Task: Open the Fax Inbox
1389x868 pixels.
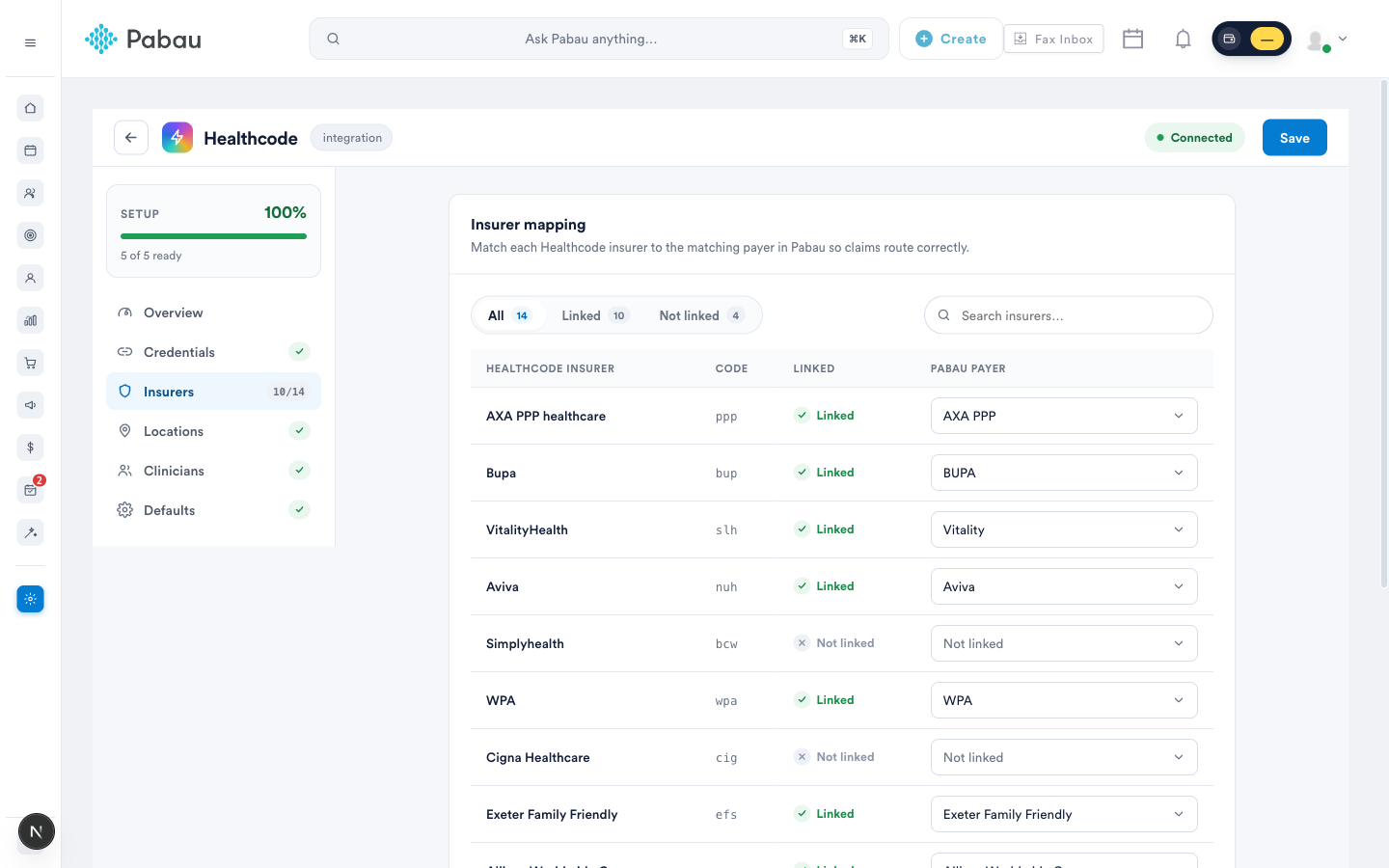Action: pyautogui.click(x=1053, y=39)
